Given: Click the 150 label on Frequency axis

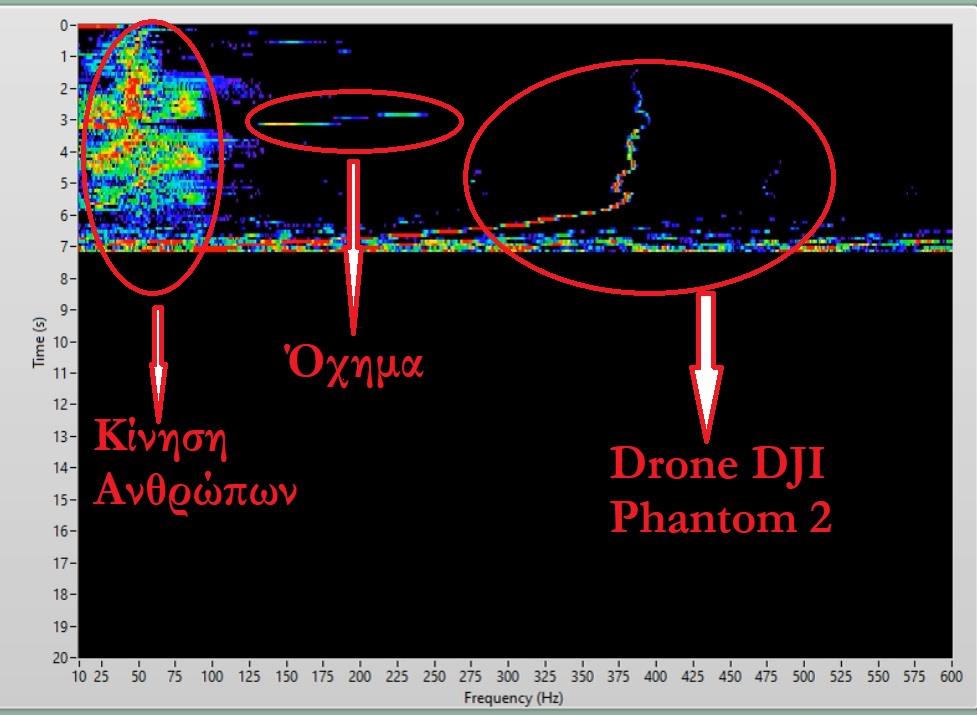Looking at the screenshot, I should click(x=287, y=677).
